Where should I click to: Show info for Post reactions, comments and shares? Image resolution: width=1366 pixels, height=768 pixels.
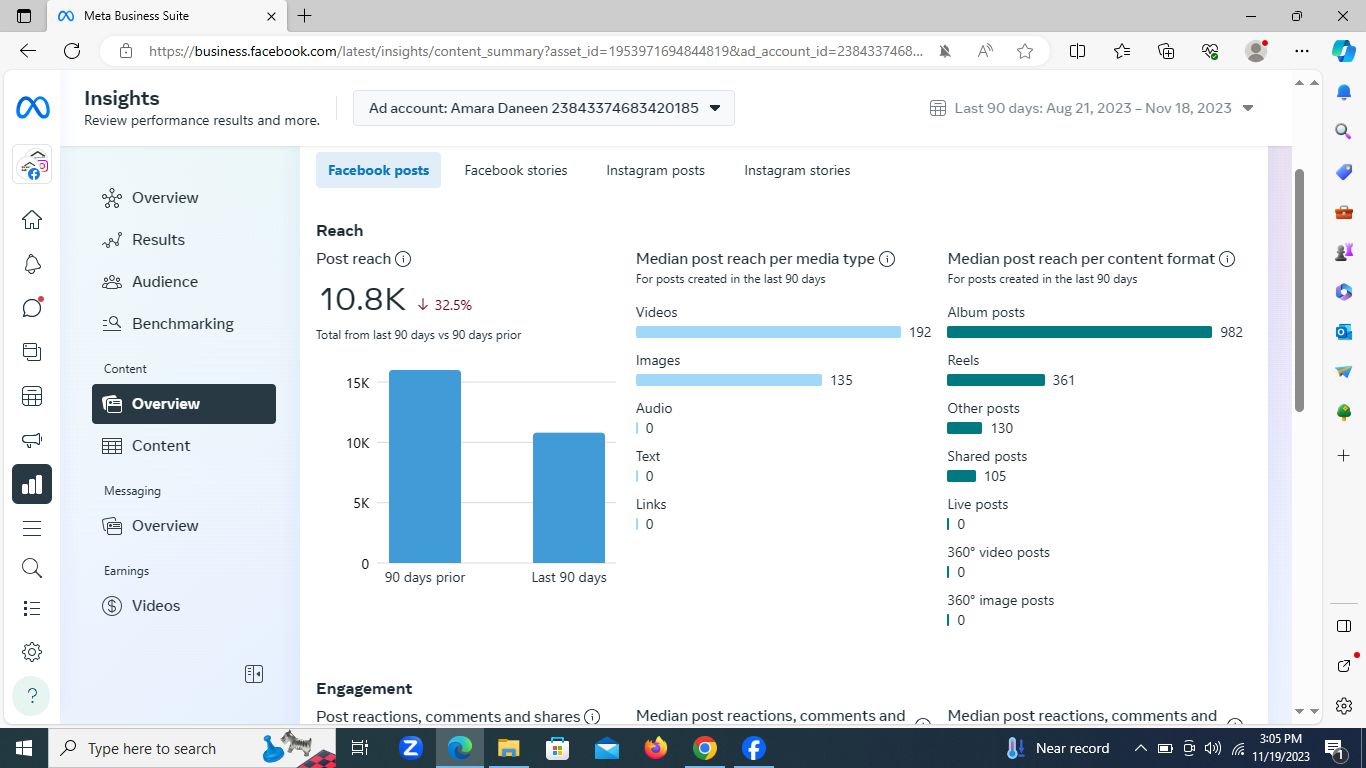pyautogui.click(x=592, y=717)
